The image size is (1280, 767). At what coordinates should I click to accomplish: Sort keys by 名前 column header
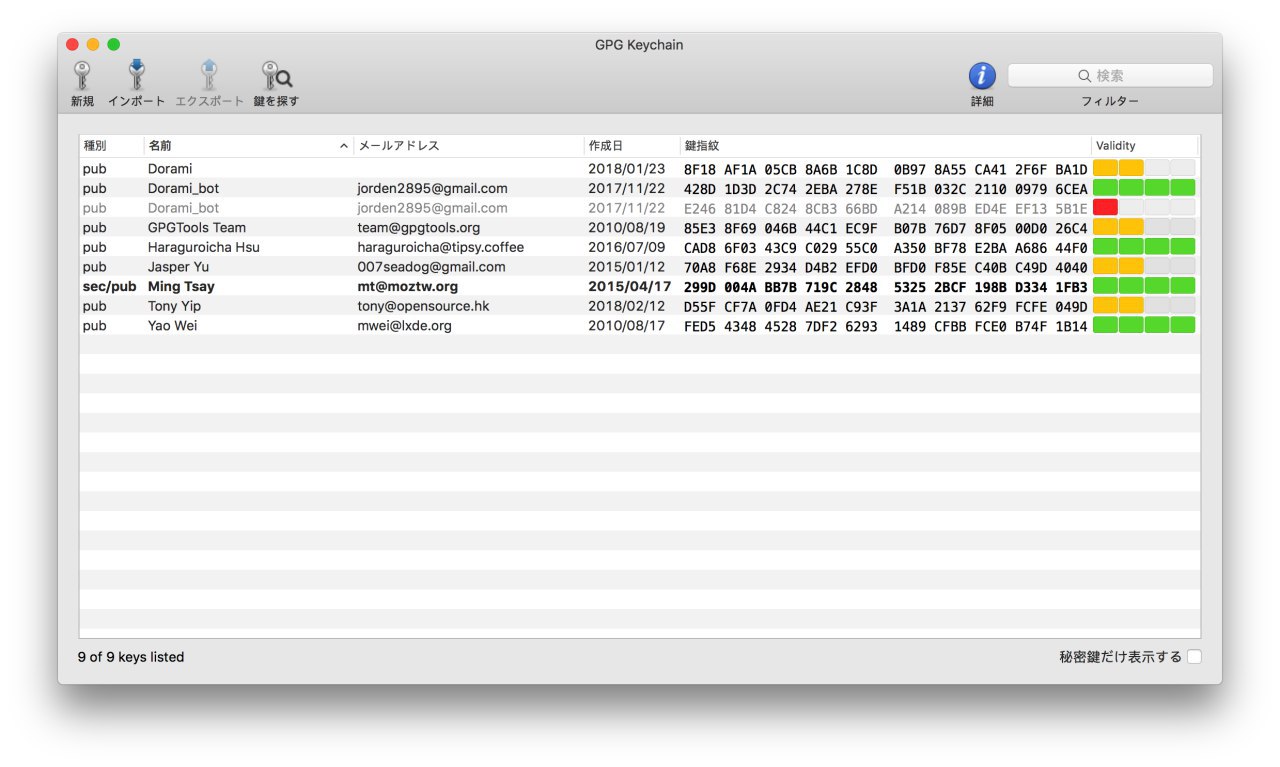[x=160, y=146]
